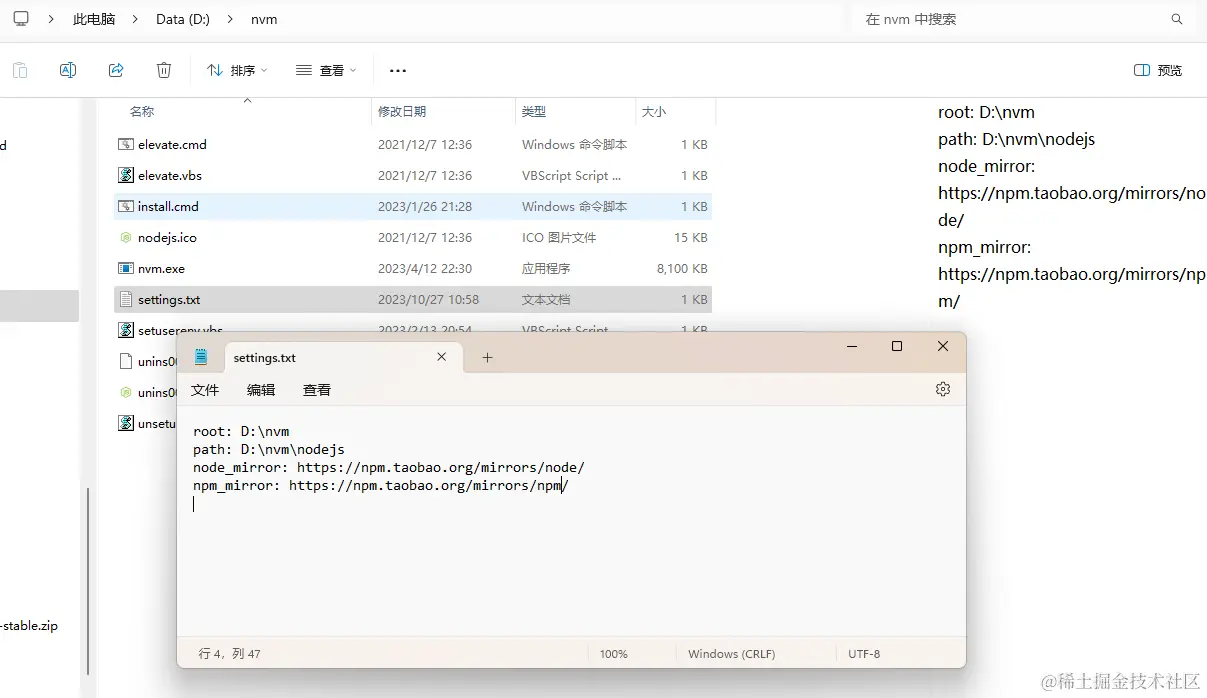Image resolution: width=1207 pixels, height=698 pixels.
Task: Open the 排序 sort dropdown
Action: click(x=237, y=70)
